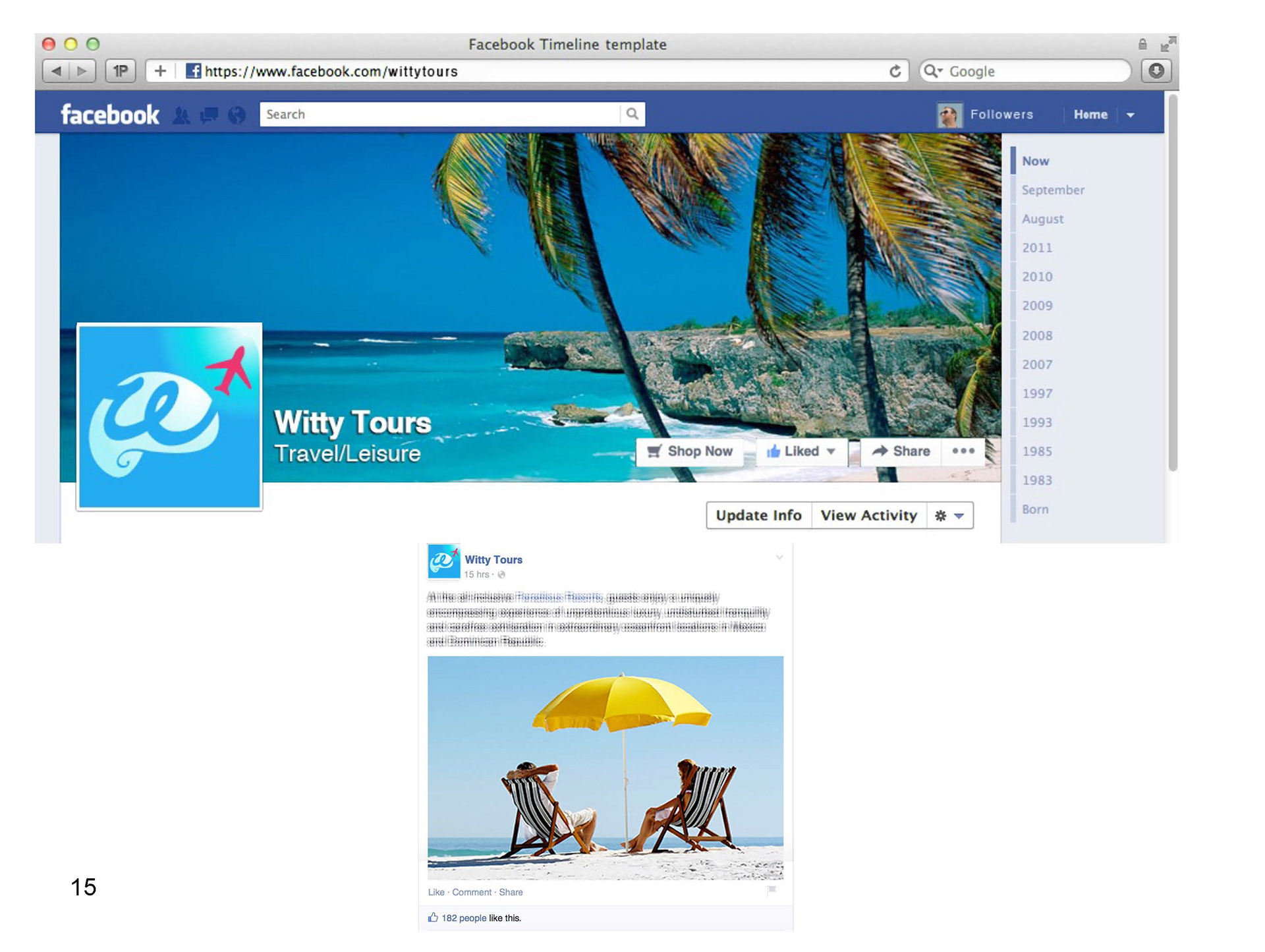Jump to 2010 in timeline sidebar
This screenshot has width=1265, height=952.
[1037, 277]
